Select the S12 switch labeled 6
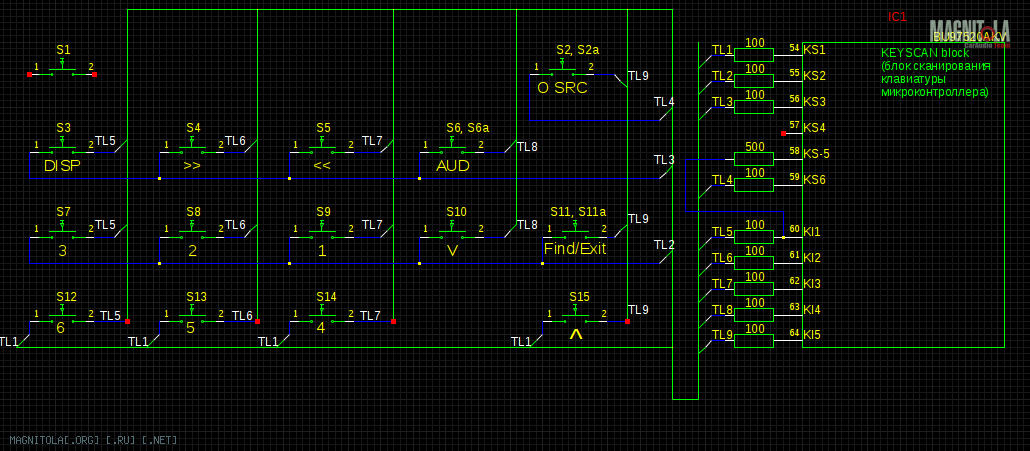1030x451 pixels. point(62,319)
